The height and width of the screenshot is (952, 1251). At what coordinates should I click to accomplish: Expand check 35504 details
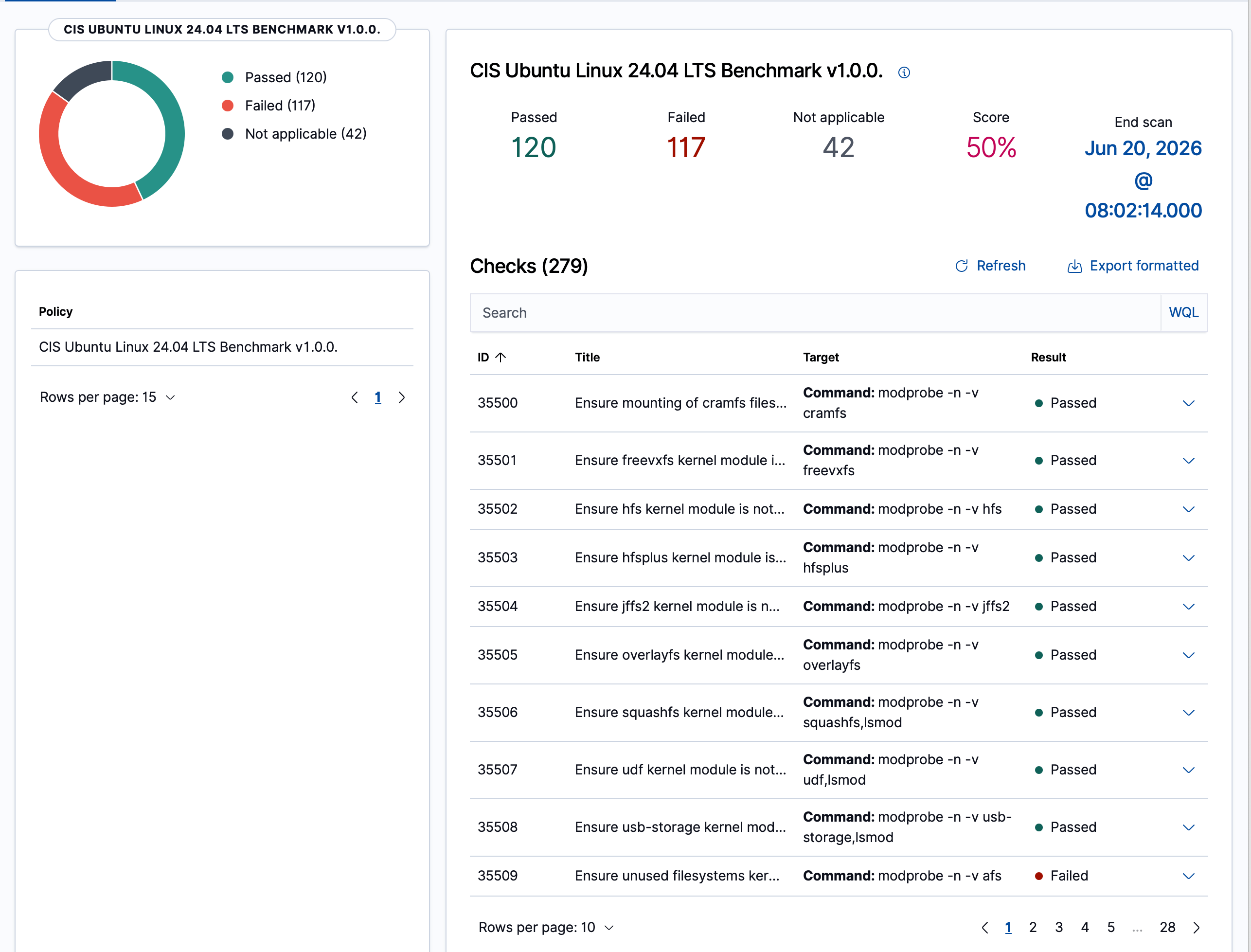coord(1189,607)
